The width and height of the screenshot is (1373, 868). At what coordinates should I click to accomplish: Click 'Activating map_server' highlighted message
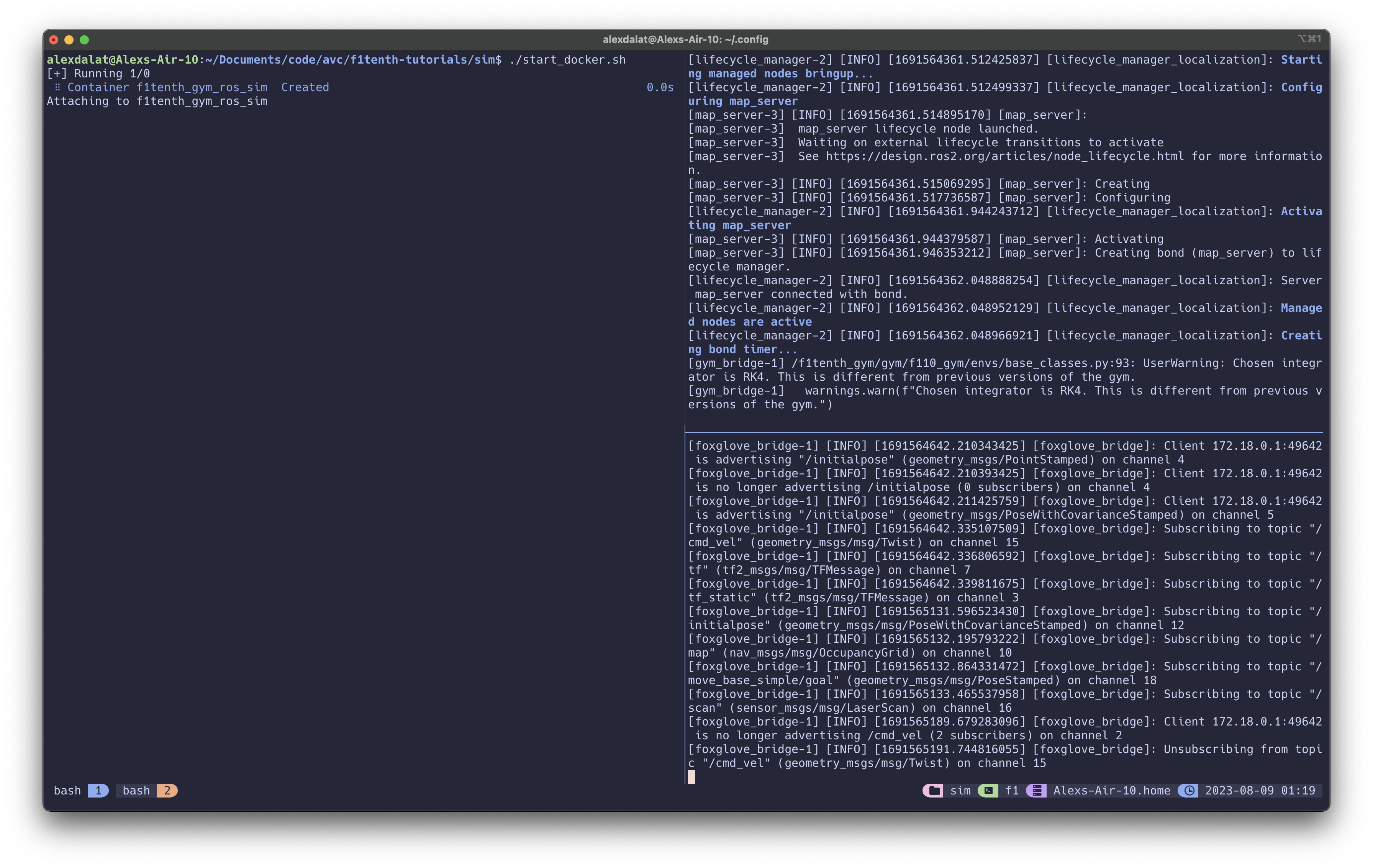pyautogui.click(x=1005, y=218)
